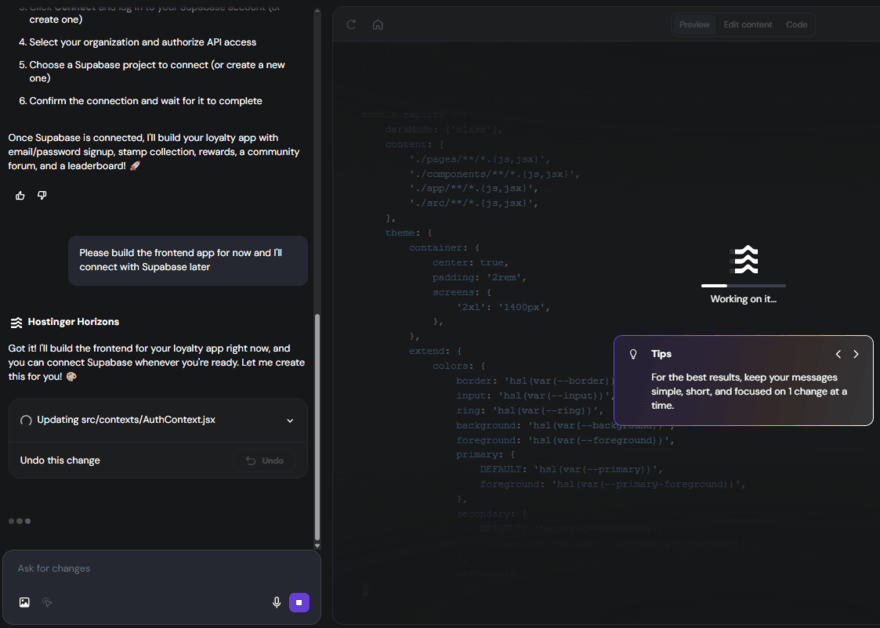Activate voice input with the microphone icon
Image resolution: width=880 pixels, height=628 pixels.
tap(277, 602)
